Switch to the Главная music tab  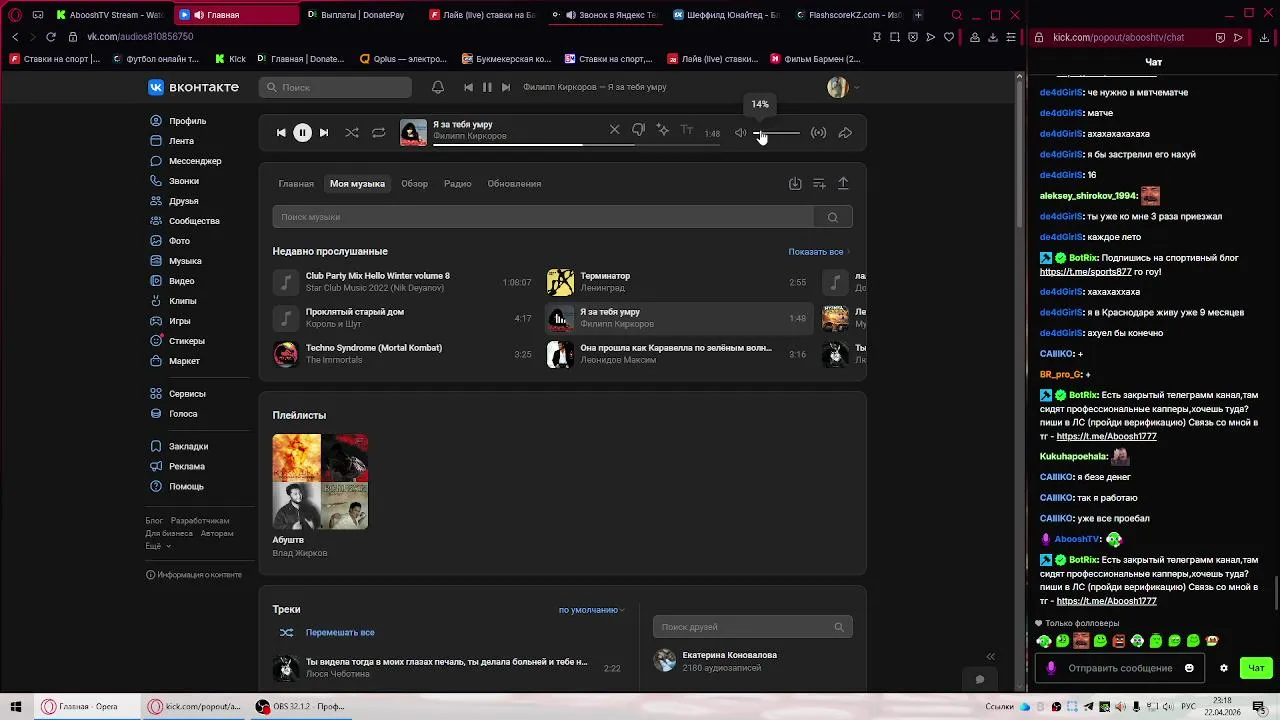click(x=296, y=184)
